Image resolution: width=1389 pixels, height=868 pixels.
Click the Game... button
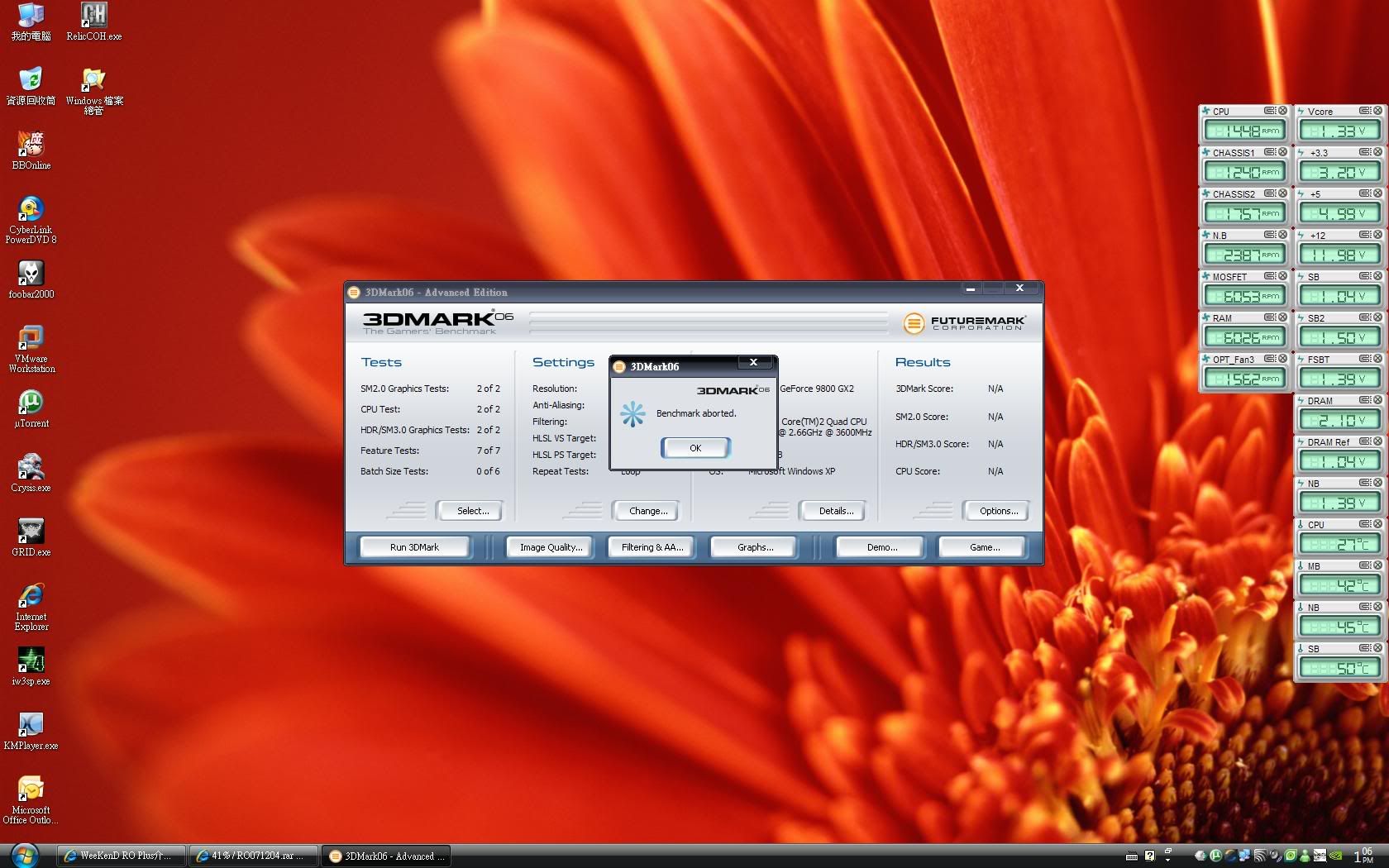[984, 547]
